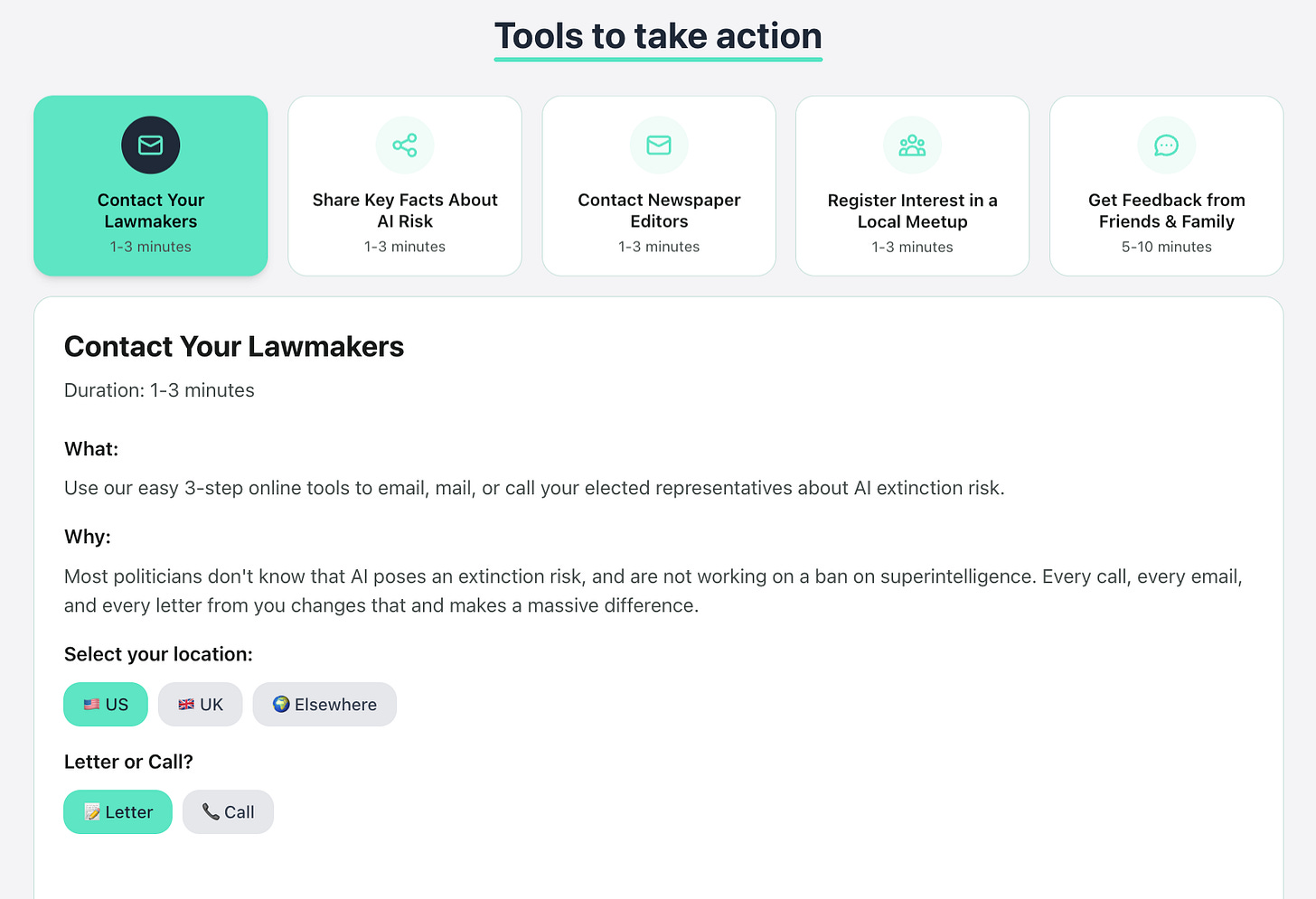Click the large "Contact Your Lawmakers" section heading

click(x=234, y=347)
